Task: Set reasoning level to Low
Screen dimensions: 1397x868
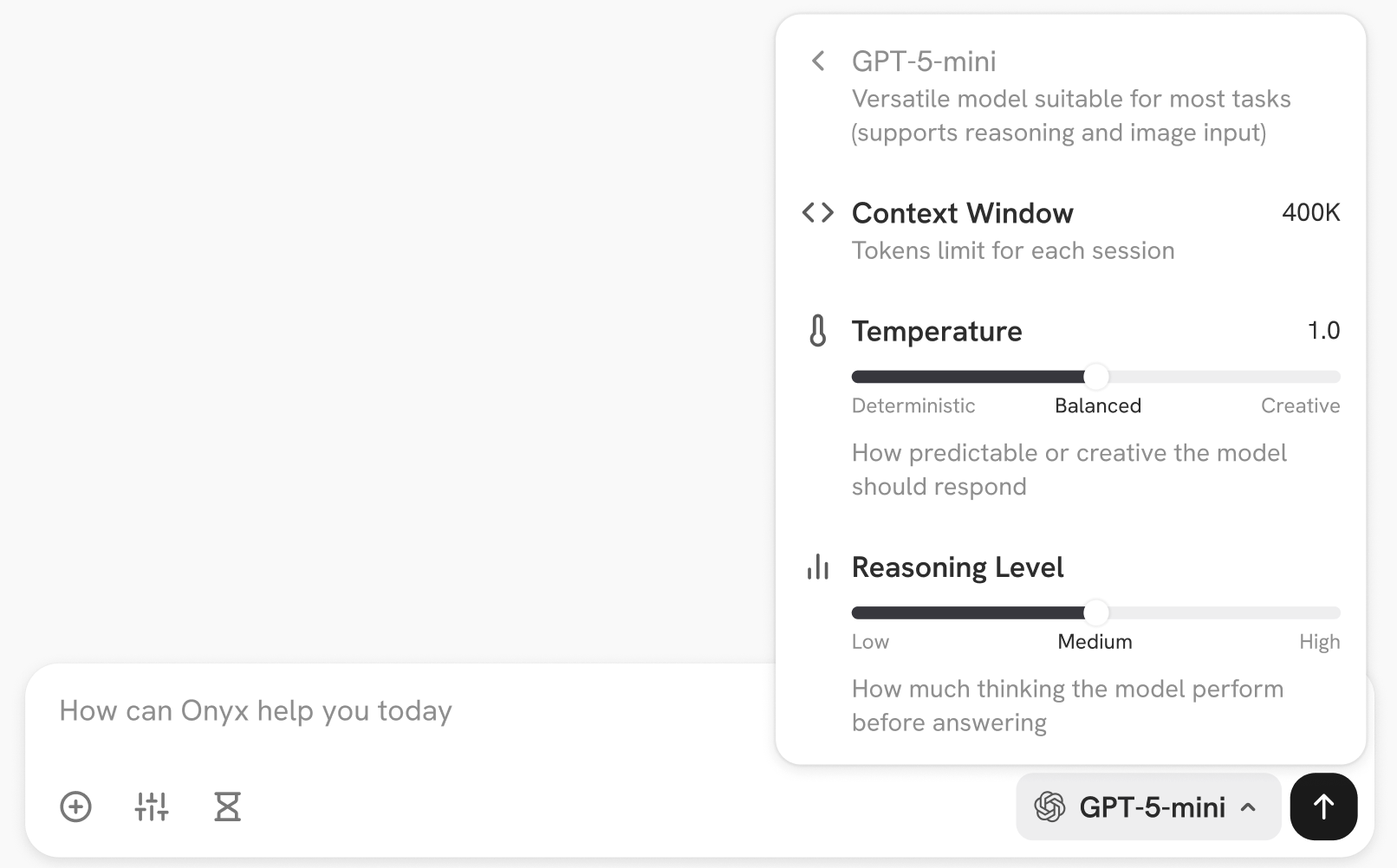Action: tap(870, 642)
